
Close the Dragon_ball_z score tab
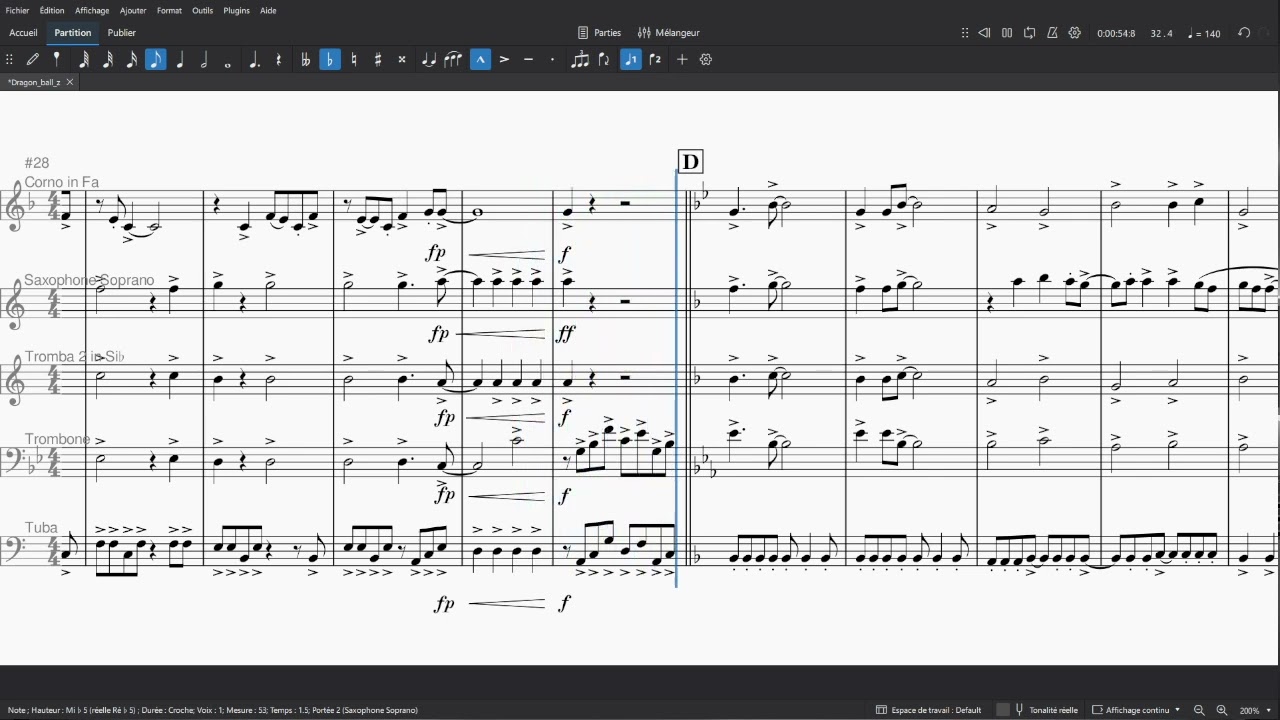(70, 82)
